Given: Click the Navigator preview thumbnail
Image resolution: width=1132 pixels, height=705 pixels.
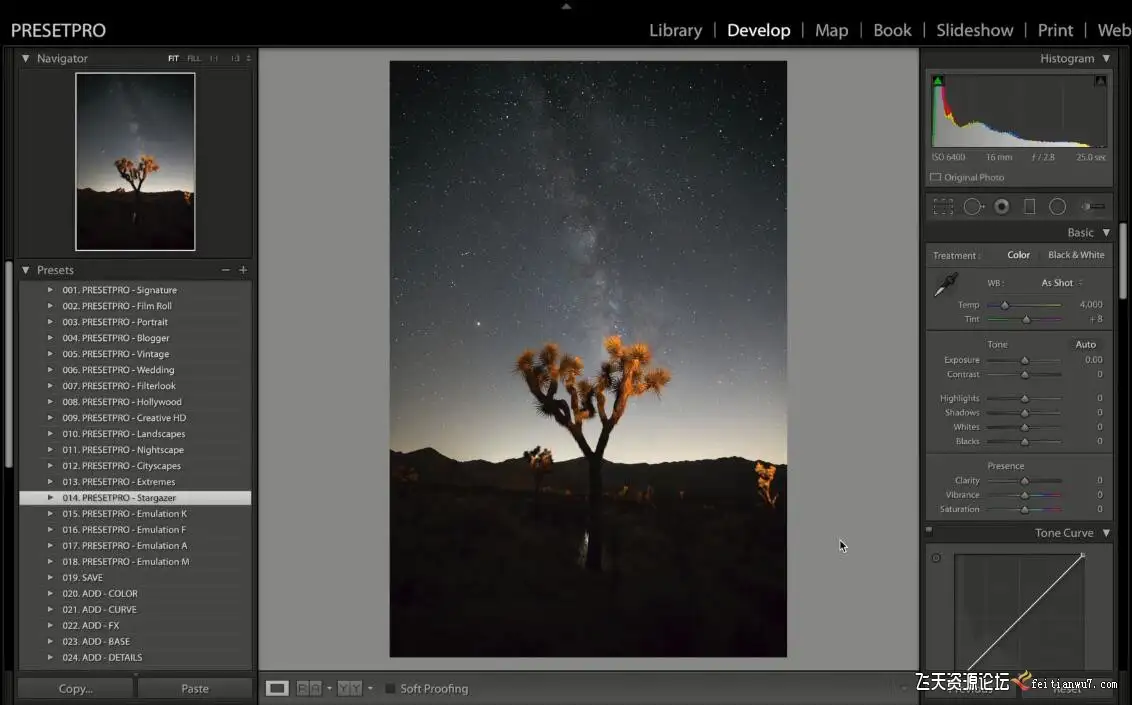Looking at the screenshot, I should coord(135,162).
